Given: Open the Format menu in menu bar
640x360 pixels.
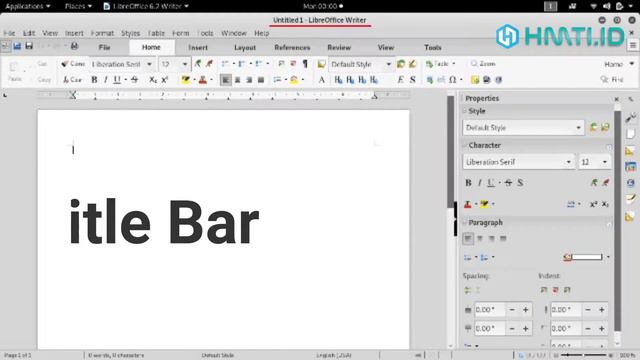Looking at the screenshot, I should point(102,33).
